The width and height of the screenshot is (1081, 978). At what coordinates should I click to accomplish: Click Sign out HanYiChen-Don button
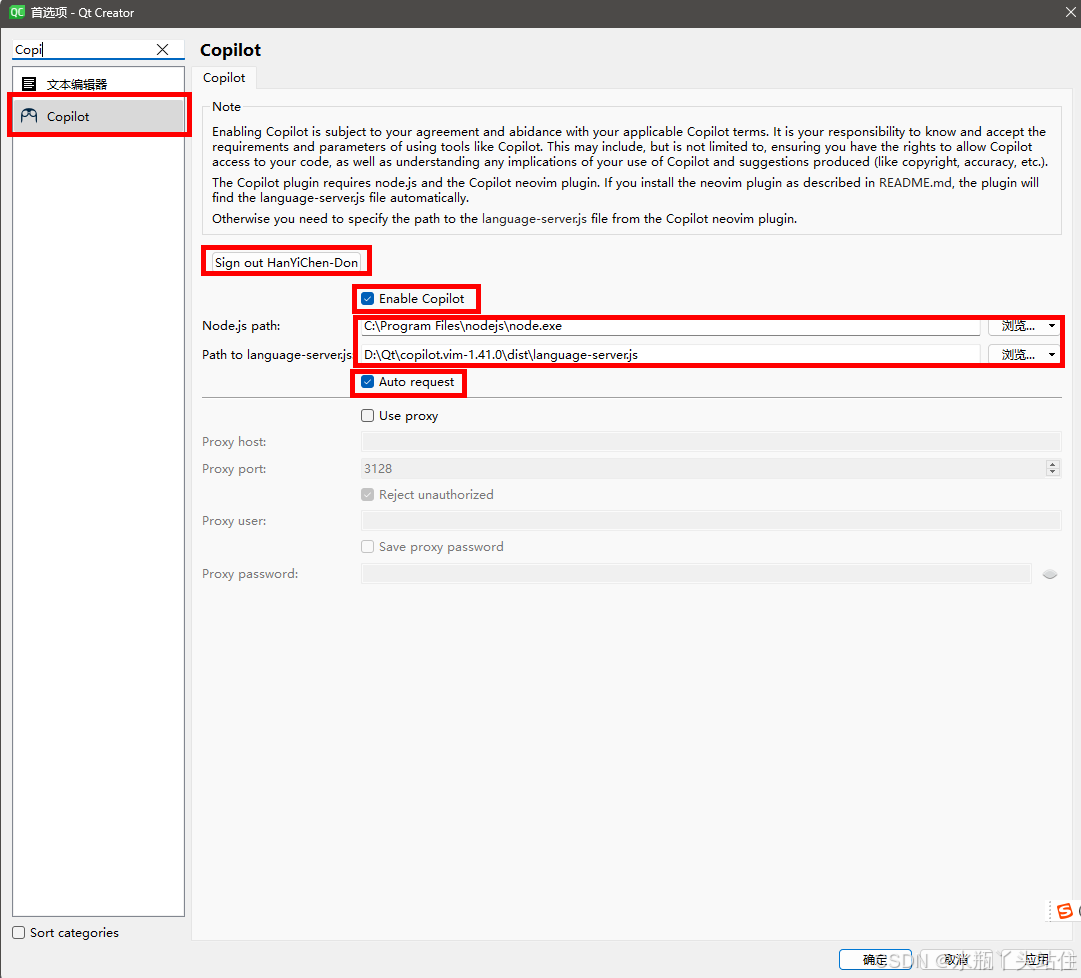(286, 263)
